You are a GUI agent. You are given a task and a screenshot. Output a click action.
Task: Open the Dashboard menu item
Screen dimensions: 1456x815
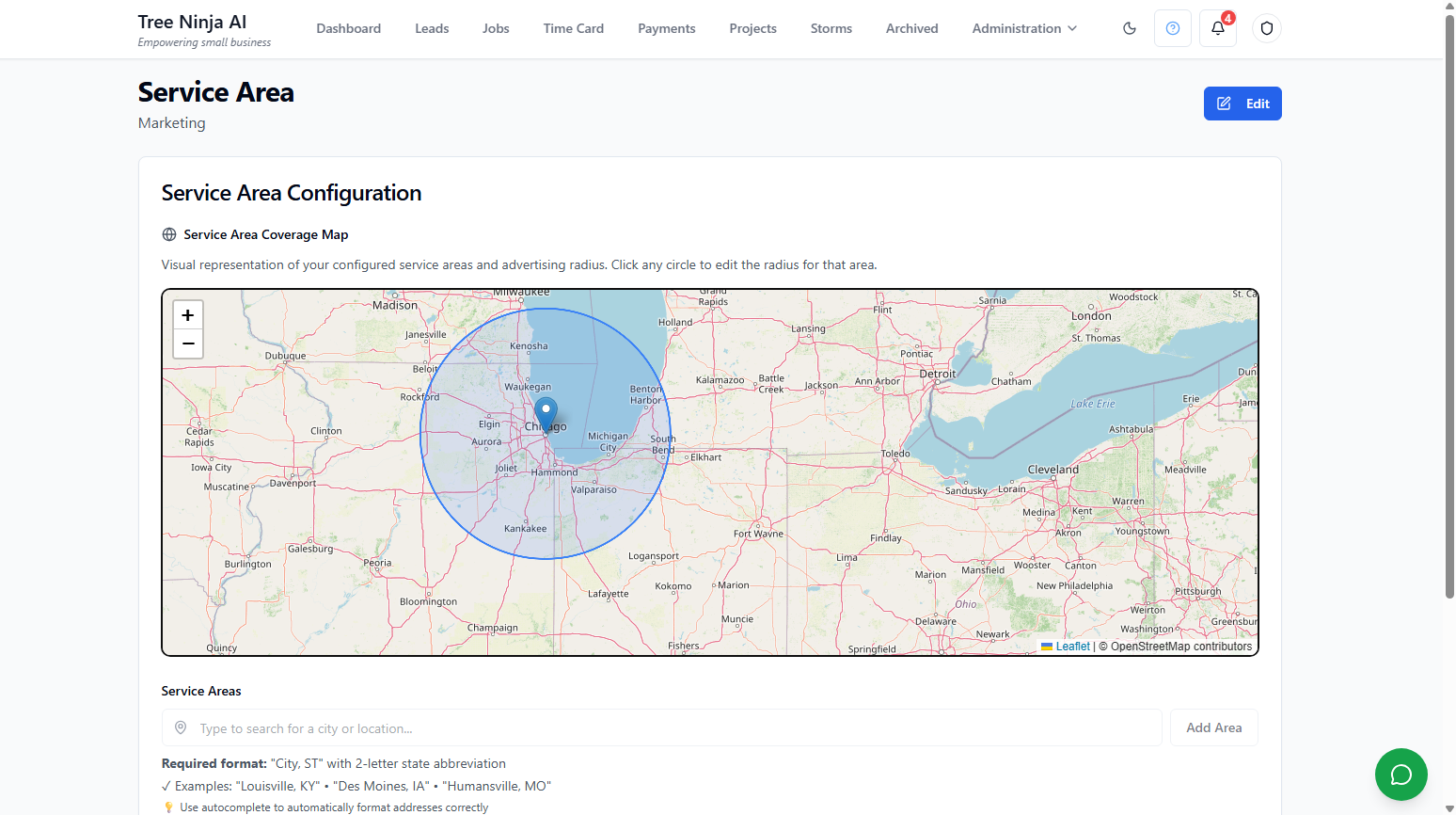tap(348, 28)
